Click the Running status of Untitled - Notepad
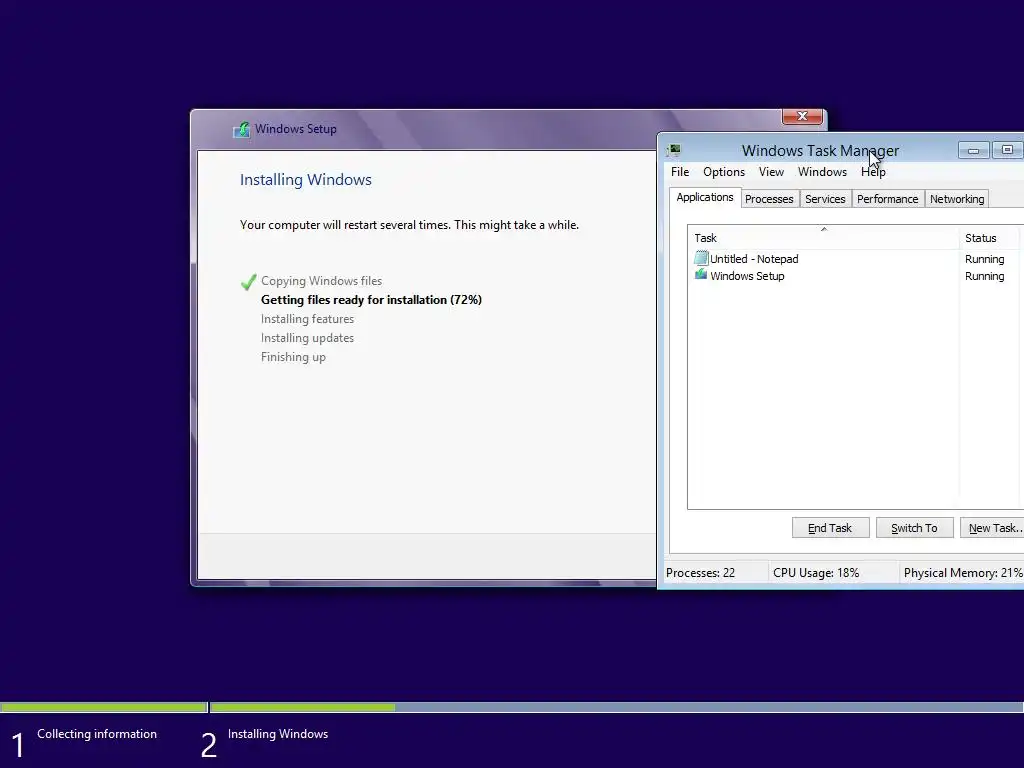 (984, 259)
